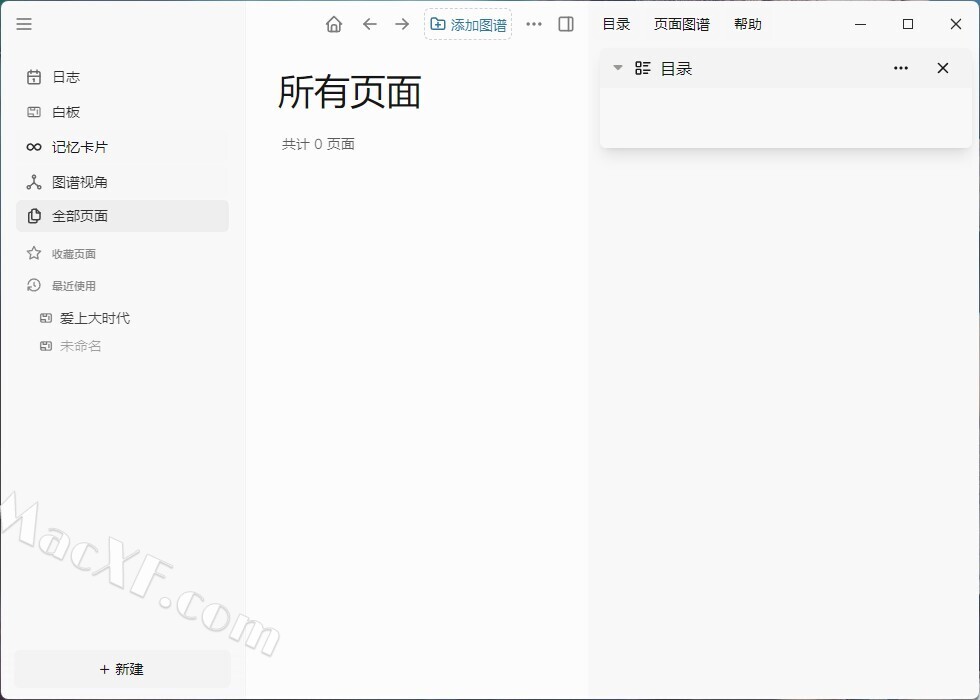Click the 收藏页面 star icon
The width and height of the screenshot is (980, 700).
[x=34, y=253]
